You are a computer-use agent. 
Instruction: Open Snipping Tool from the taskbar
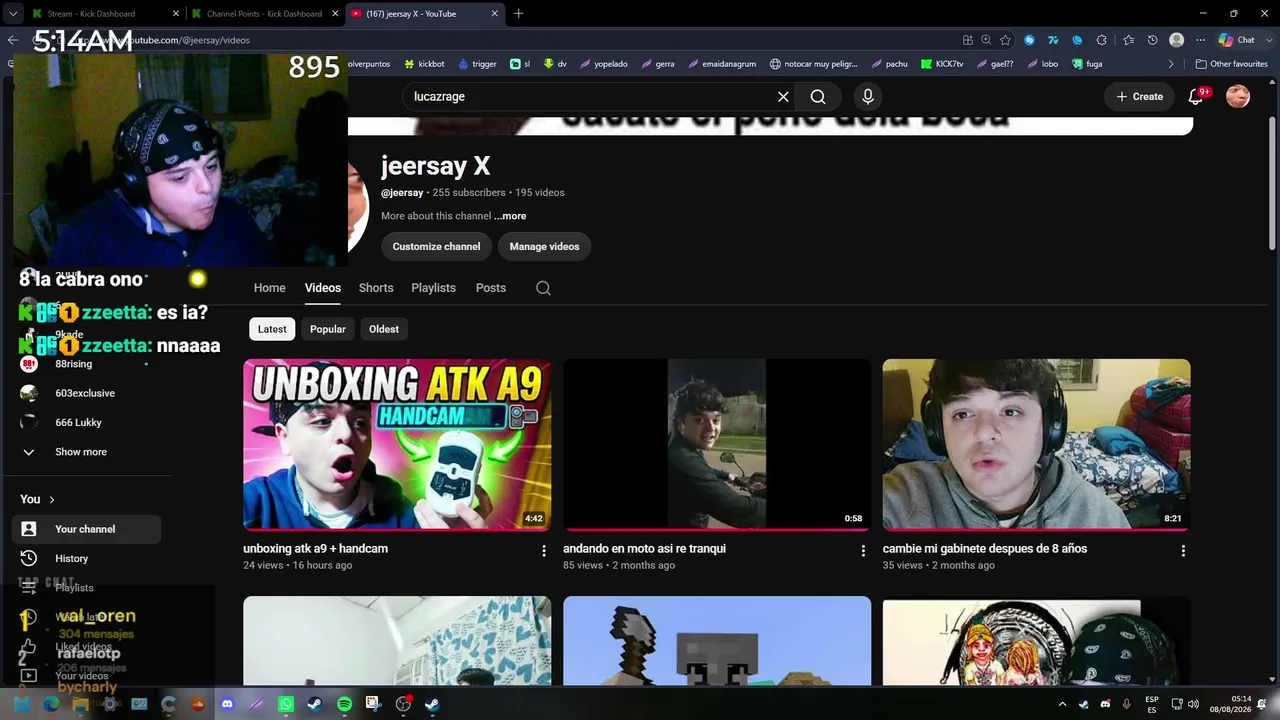373,704
